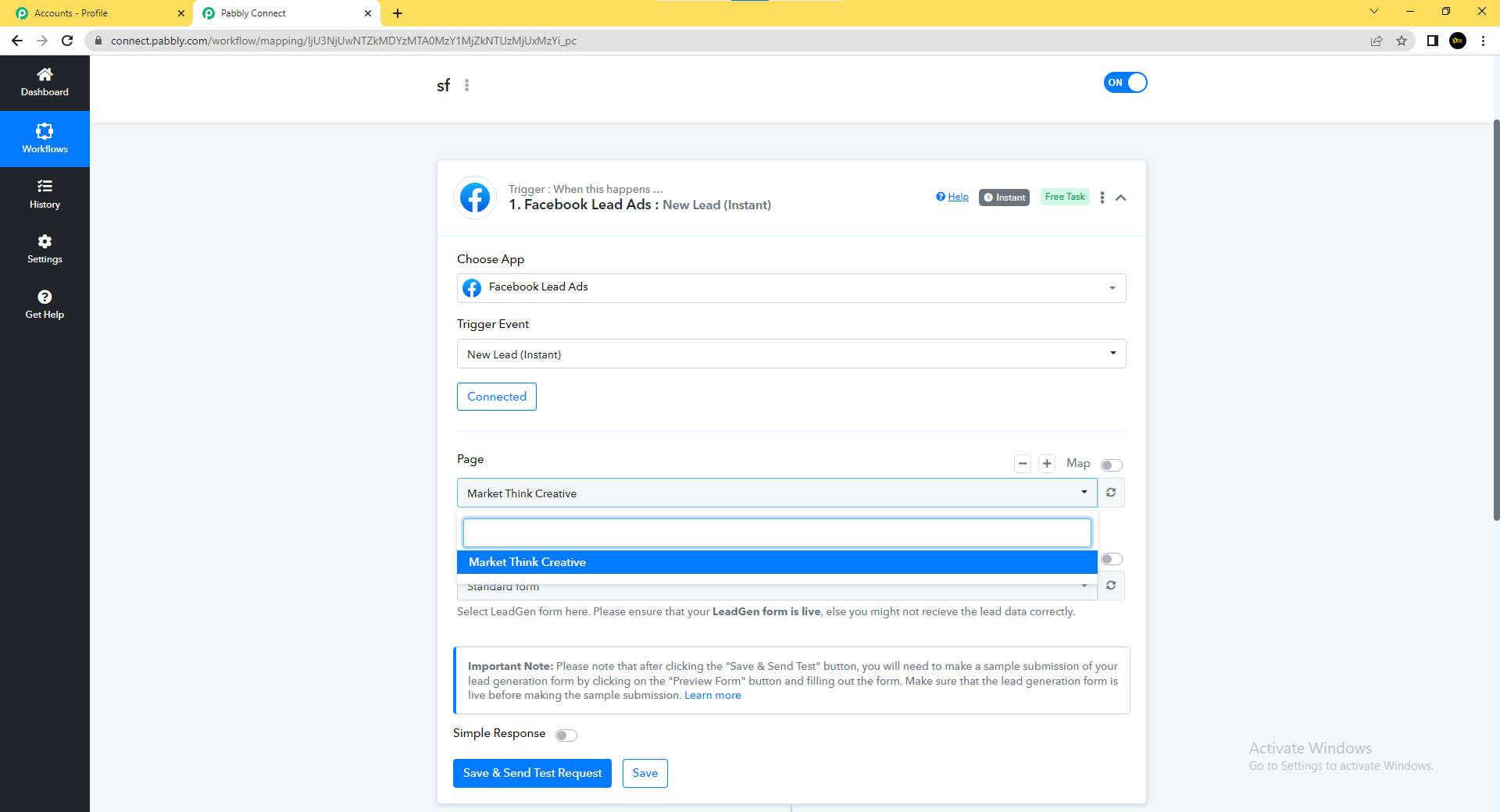Expand the Choose App dropdown
This screenshot has height=812, width=1500.
point(791,288)
